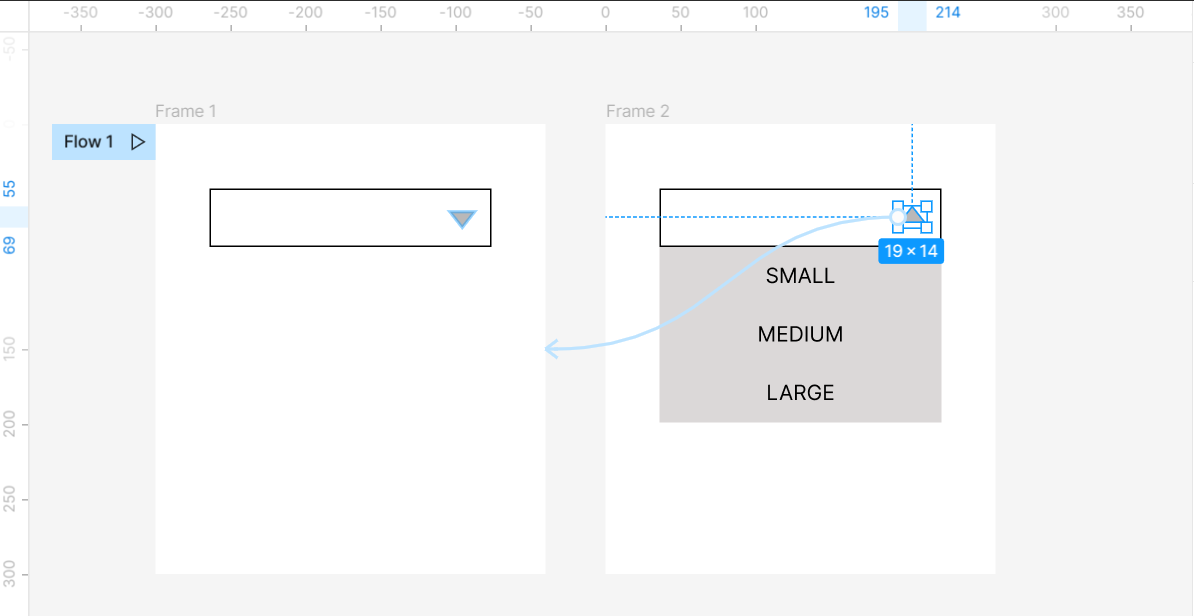Click the prototype connection node circle
This screenshot has height=616, width=1194.
tap(898, 216)
